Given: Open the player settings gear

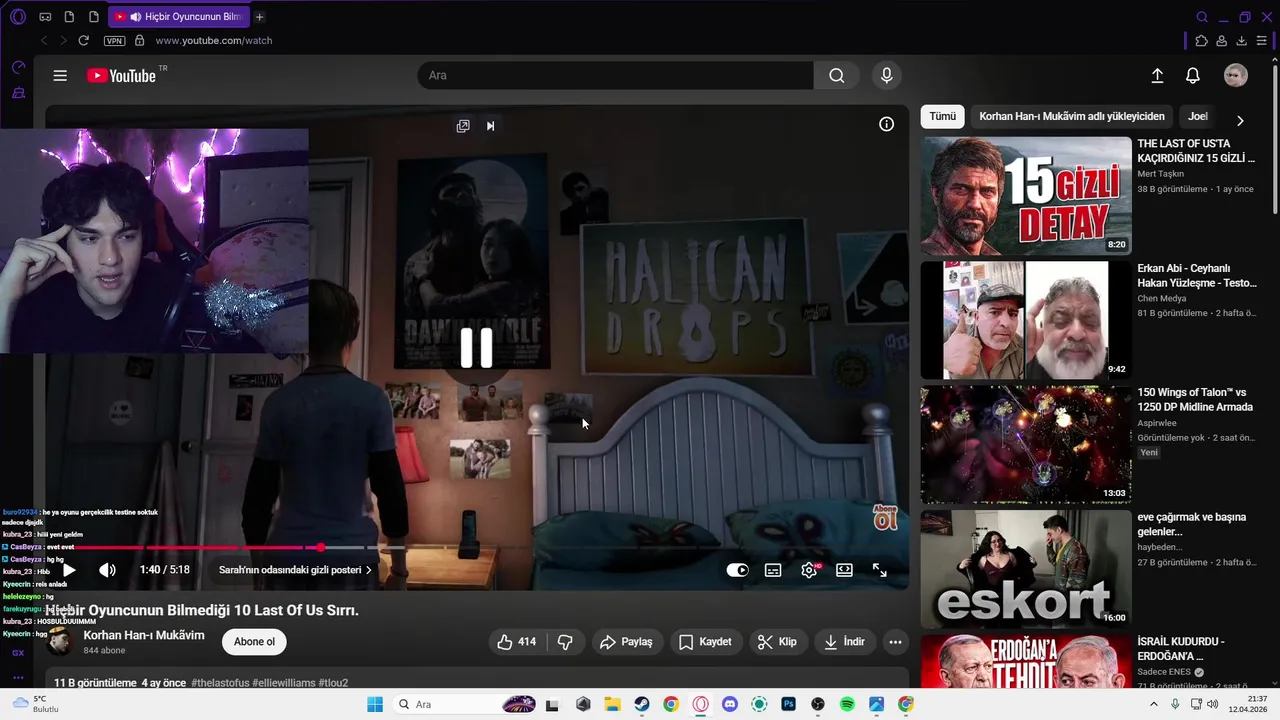Looking at the screenshot, I should 809,570.
